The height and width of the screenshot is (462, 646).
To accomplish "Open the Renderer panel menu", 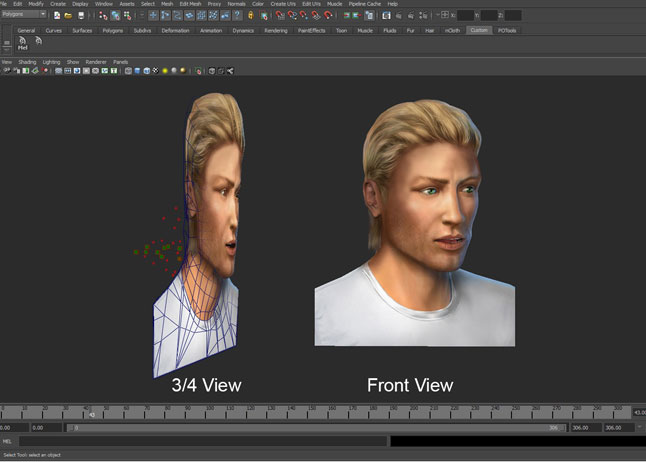I will [96, 62].
